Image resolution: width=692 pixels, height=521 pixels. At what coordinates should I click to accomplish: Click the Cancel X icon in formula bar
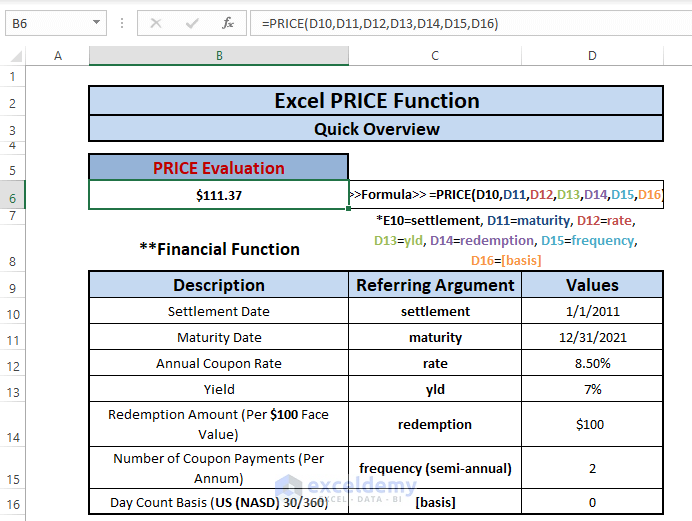tap(156, 23)
